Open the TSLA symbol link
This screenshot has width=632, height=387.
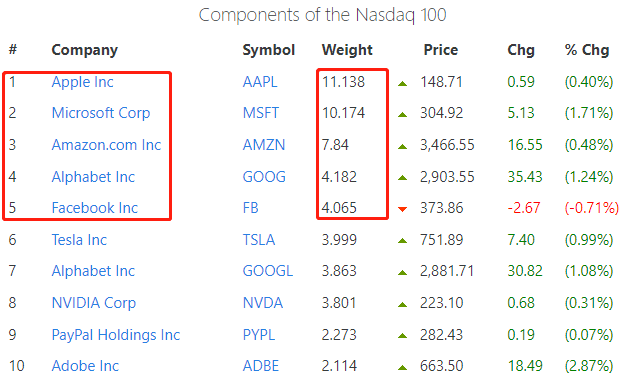[x=259, y=240]
